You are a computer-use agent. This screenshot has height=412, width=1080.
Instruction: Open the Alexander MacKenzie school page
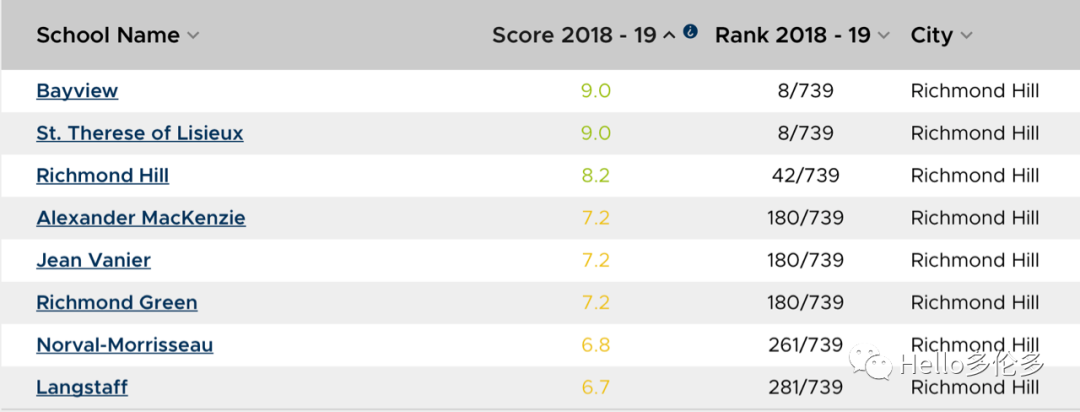pos(141,218)
